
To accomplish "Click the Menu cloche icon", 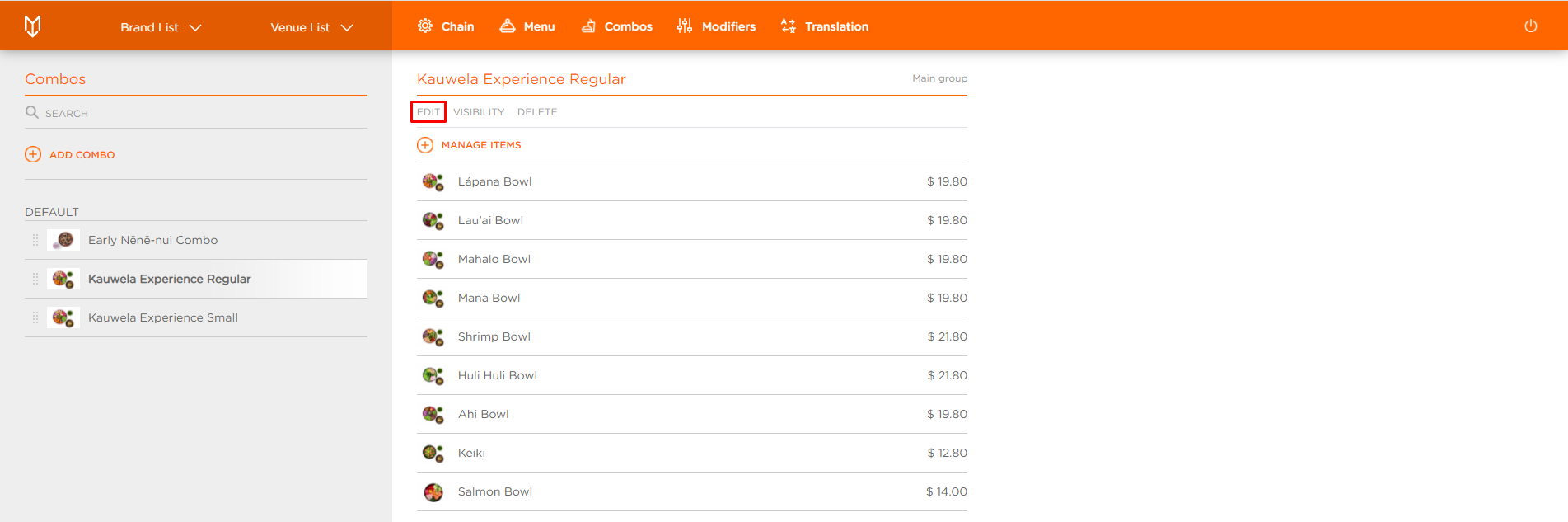I will pos(508,26).
